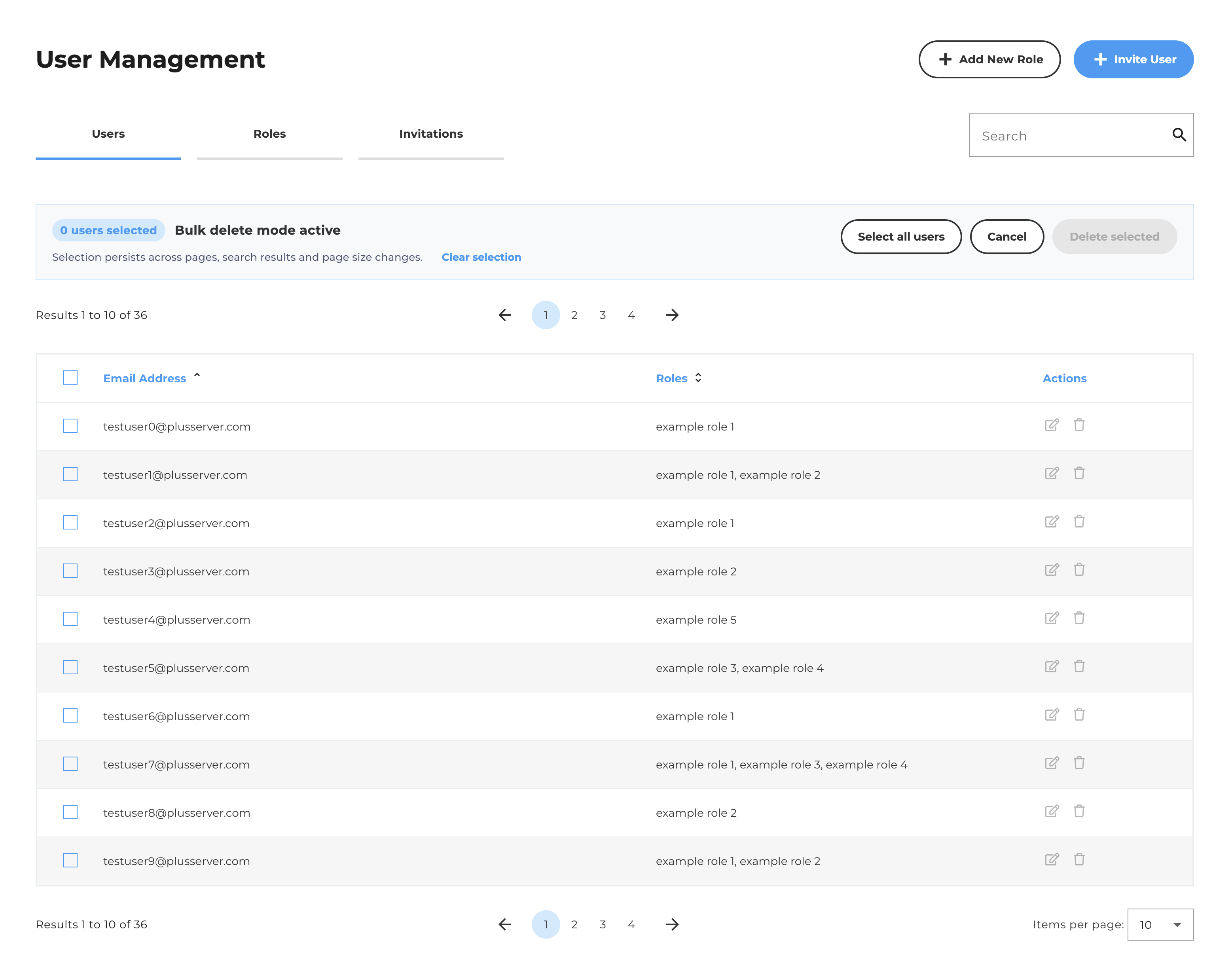Open edit icon for testuser1@plusserver.com
Viewport: 1232px width, 979px height.
[x=1052, y=473]
